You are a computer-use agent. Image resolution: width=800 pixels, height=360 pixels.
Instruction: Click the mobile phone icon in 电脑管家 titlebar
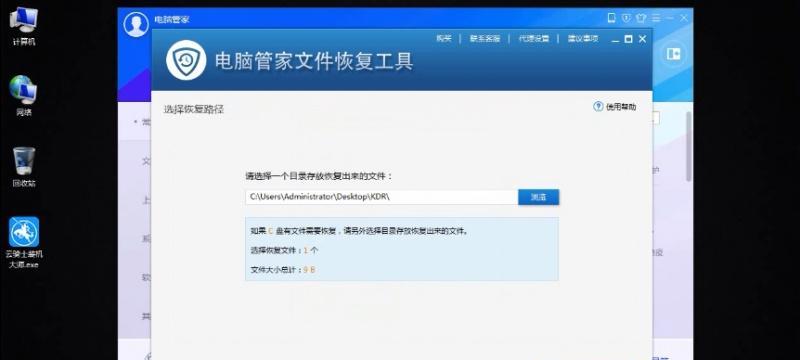(x=611, y=18)
